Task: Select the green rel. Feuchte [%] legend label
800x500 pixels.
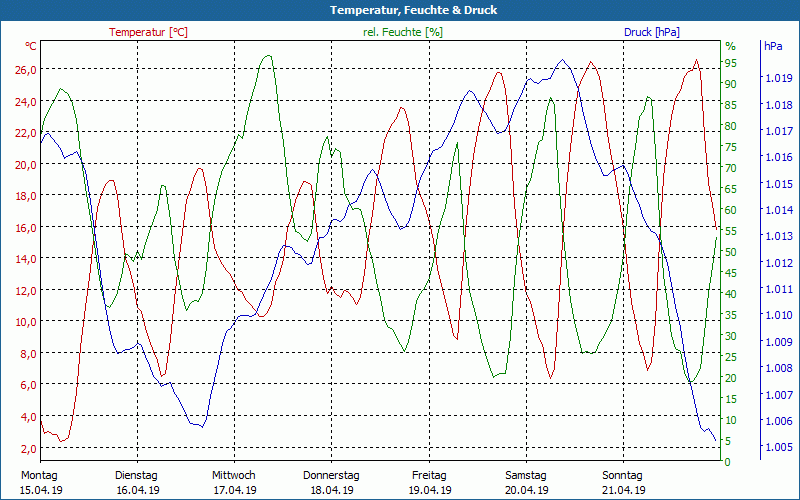Action: [x=403, y=32]
